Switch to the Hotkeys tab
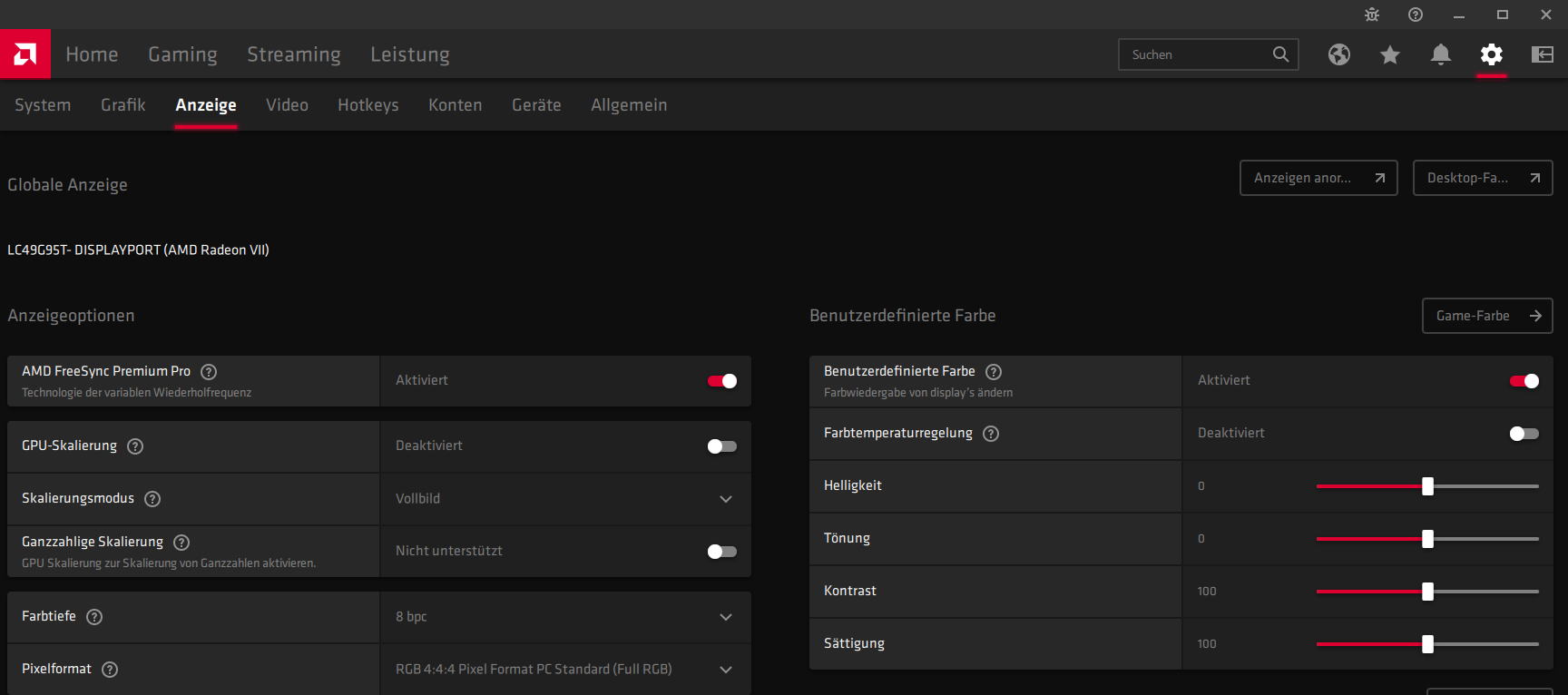 point(368,105)
